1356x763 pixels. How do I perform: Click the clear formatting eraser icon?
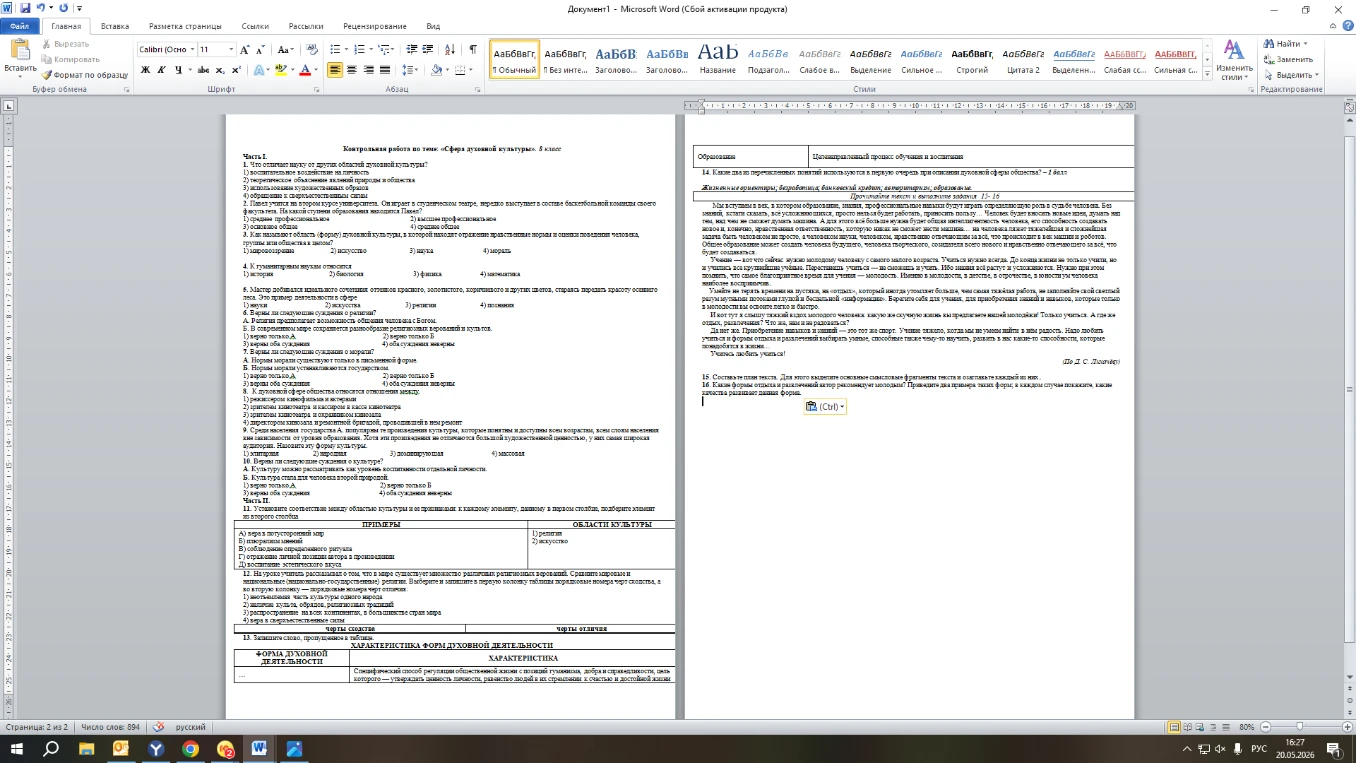[311, 49]
